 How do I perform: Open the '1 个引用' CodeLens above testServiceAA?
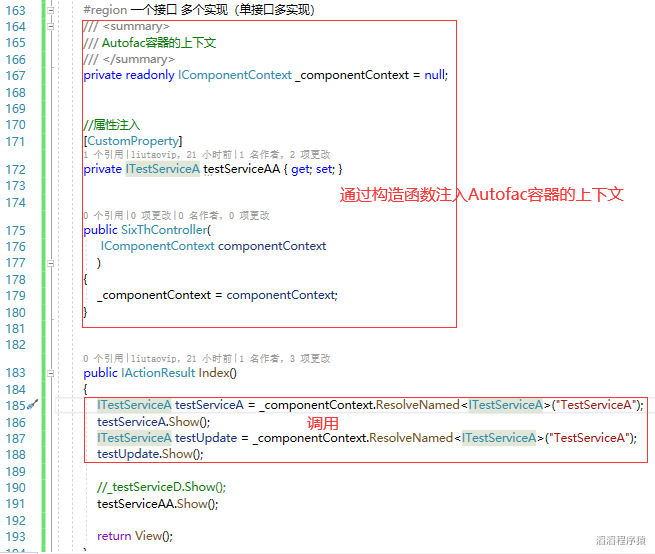click(x=103, y=155)
